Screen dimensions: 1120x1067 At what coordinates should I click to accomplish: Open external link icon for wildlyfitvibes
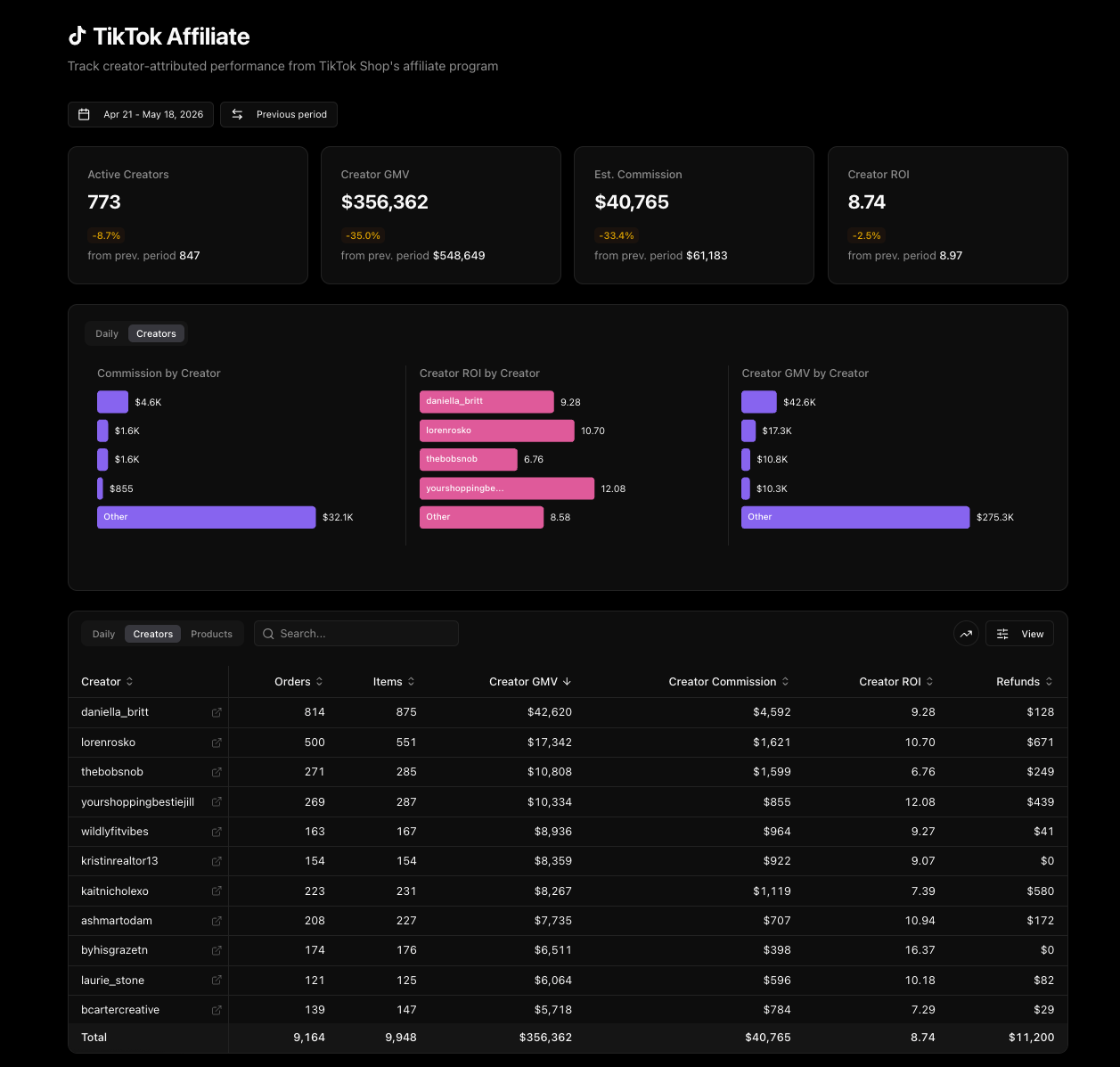[x=217, y=832]
